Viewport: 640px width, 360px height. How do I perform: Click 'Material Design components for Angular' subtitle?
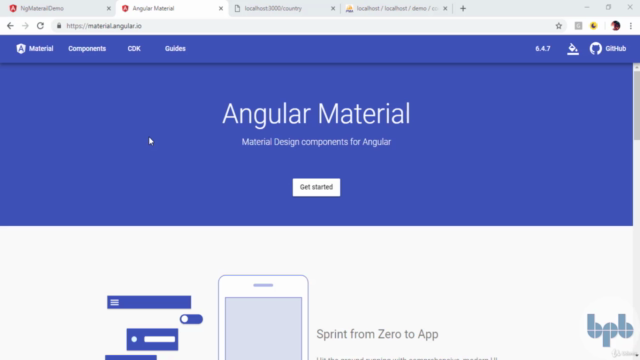[316, 142]
